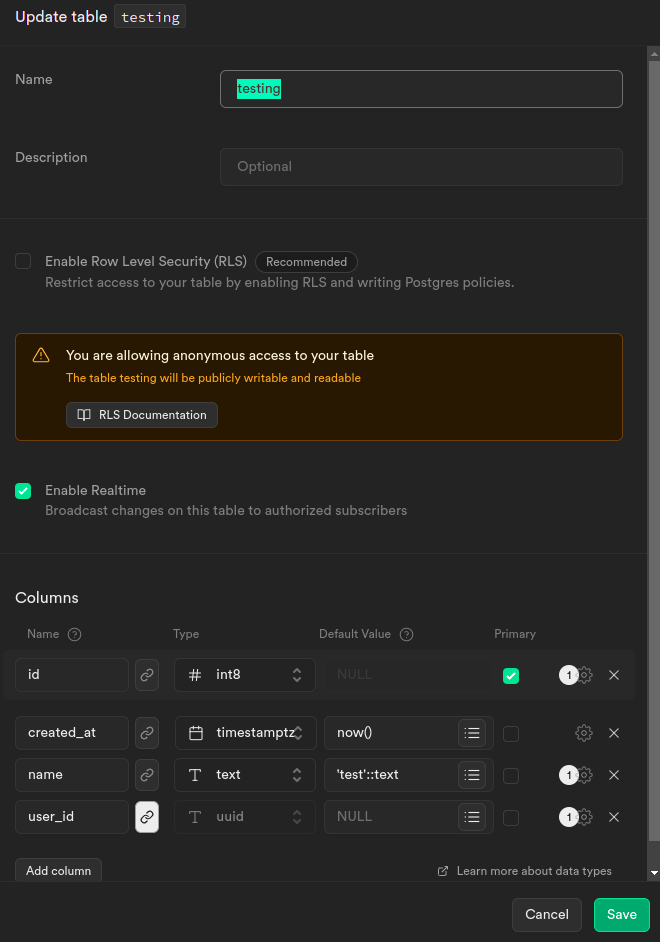660x942 pixels.
Task: Open Learn more about data types link
Action: tap(525, 871)
